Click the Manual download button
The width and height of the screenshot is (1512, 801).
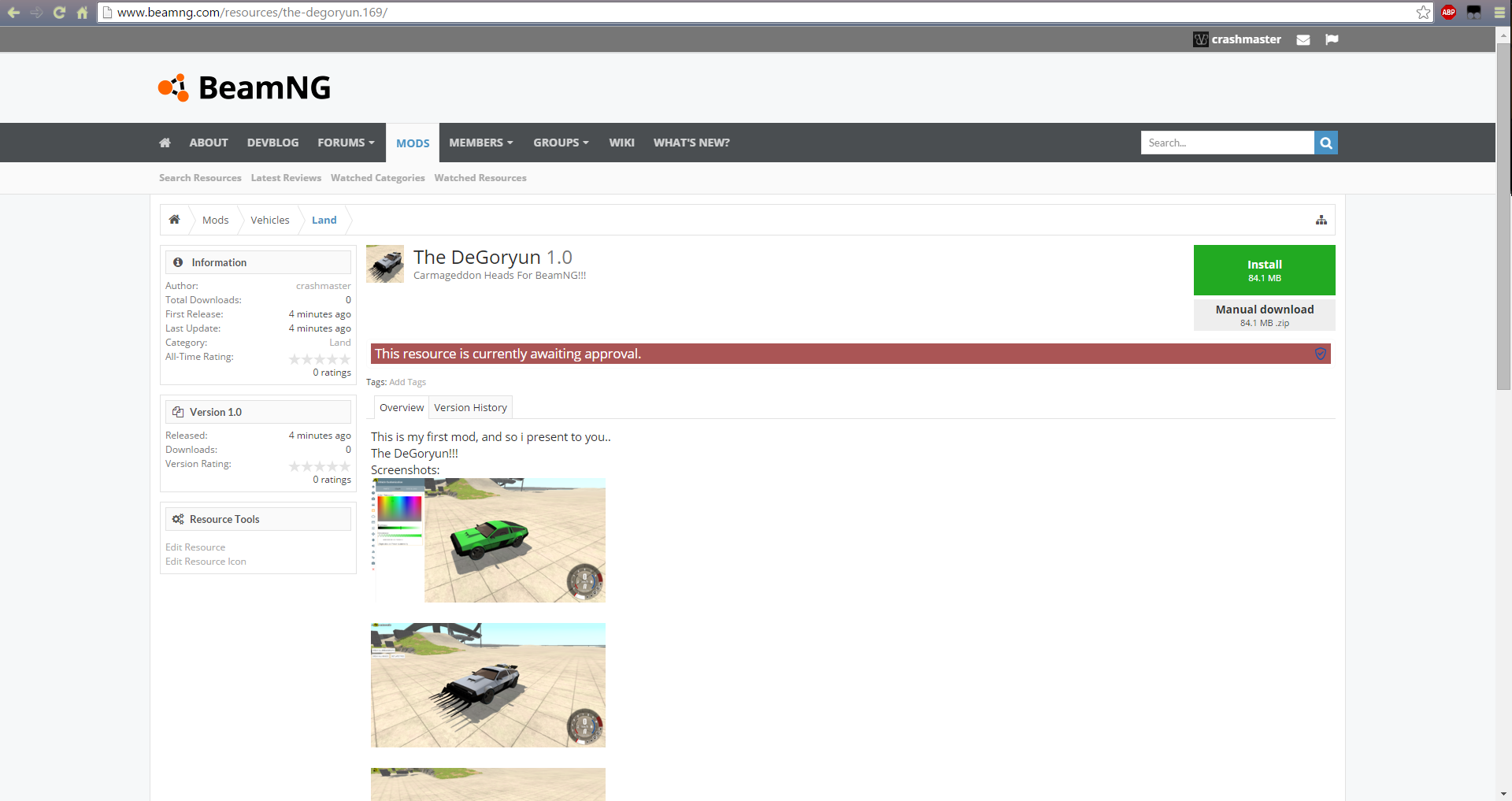pyautogui.click(x=1265, y=315)
